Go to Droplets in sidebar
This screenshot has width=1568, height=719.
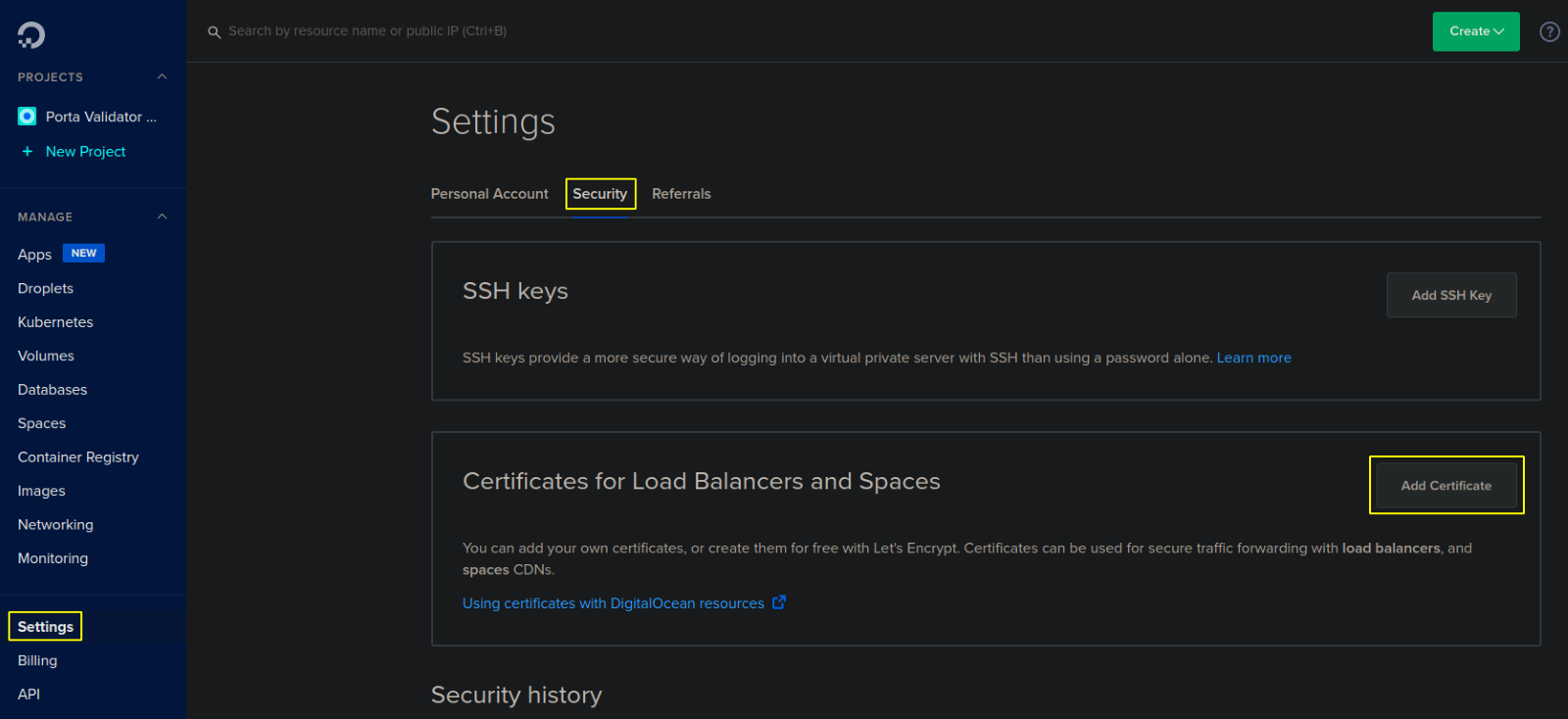45,288
